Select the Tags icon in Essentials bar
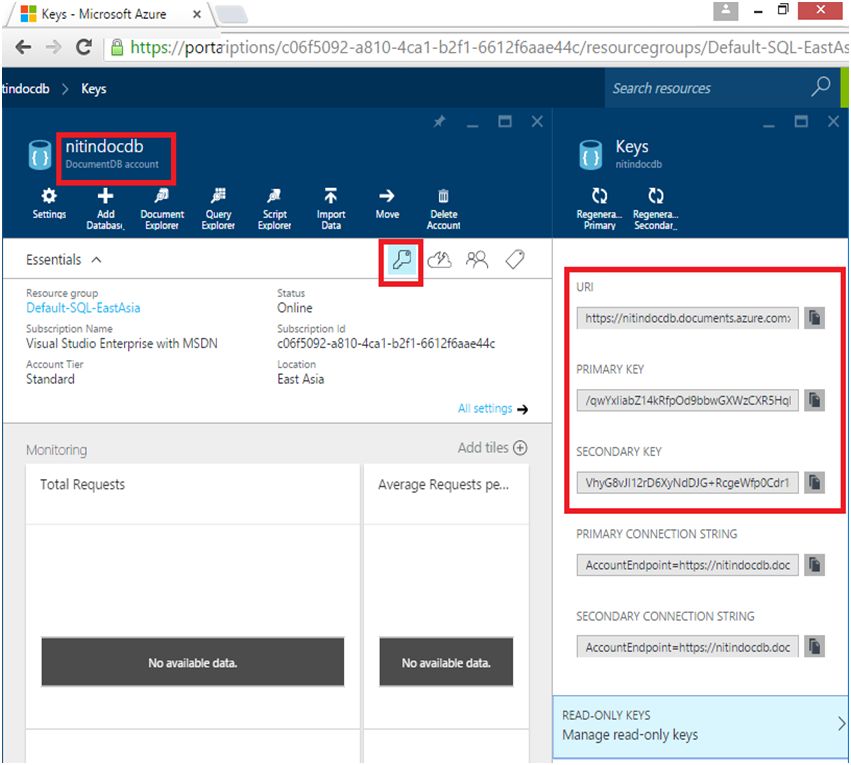 pos(515,258)
